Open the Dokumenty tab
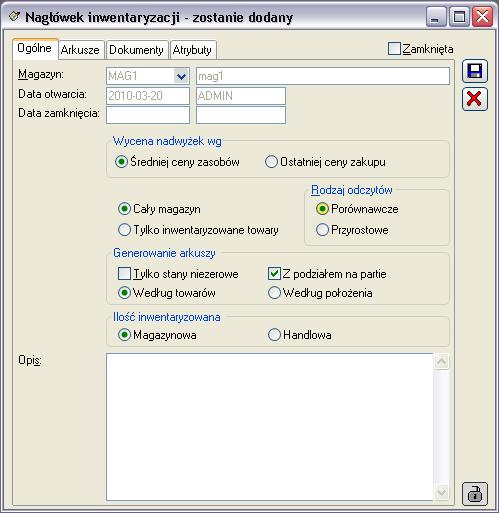Screen dimensions: 499x513 coord(136,50)
